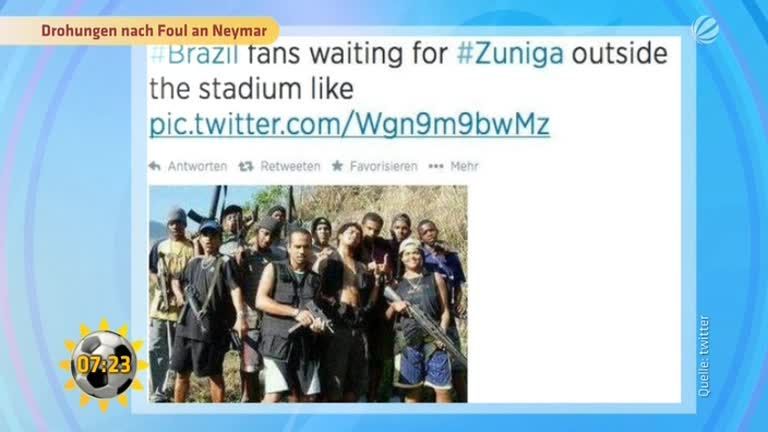Click the Quelle: twitter source label
This screenshot has width=768, height=432.
coord(703,356)
